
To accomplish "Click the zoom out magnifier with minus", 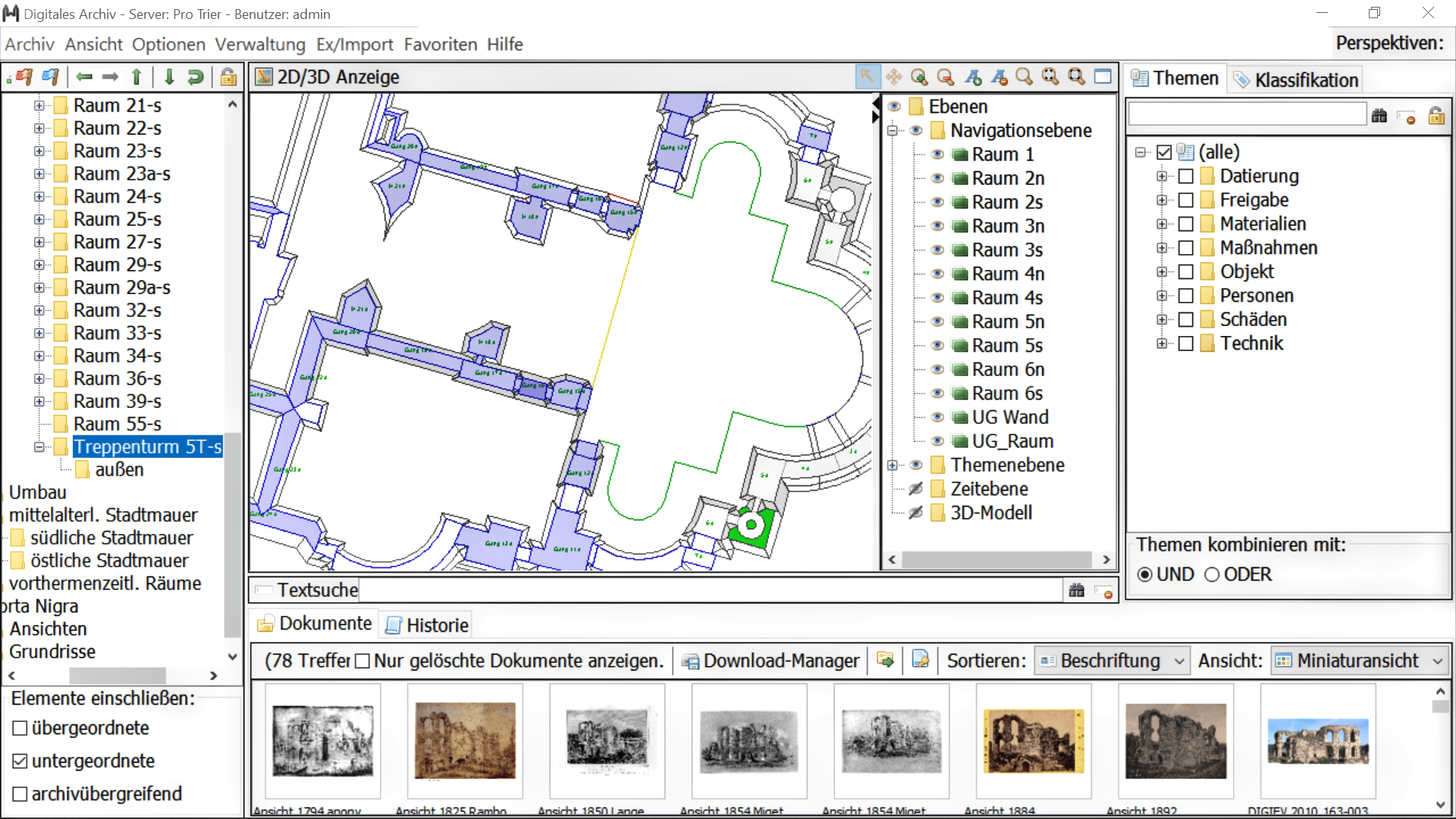I will click(x=946, y=77).
